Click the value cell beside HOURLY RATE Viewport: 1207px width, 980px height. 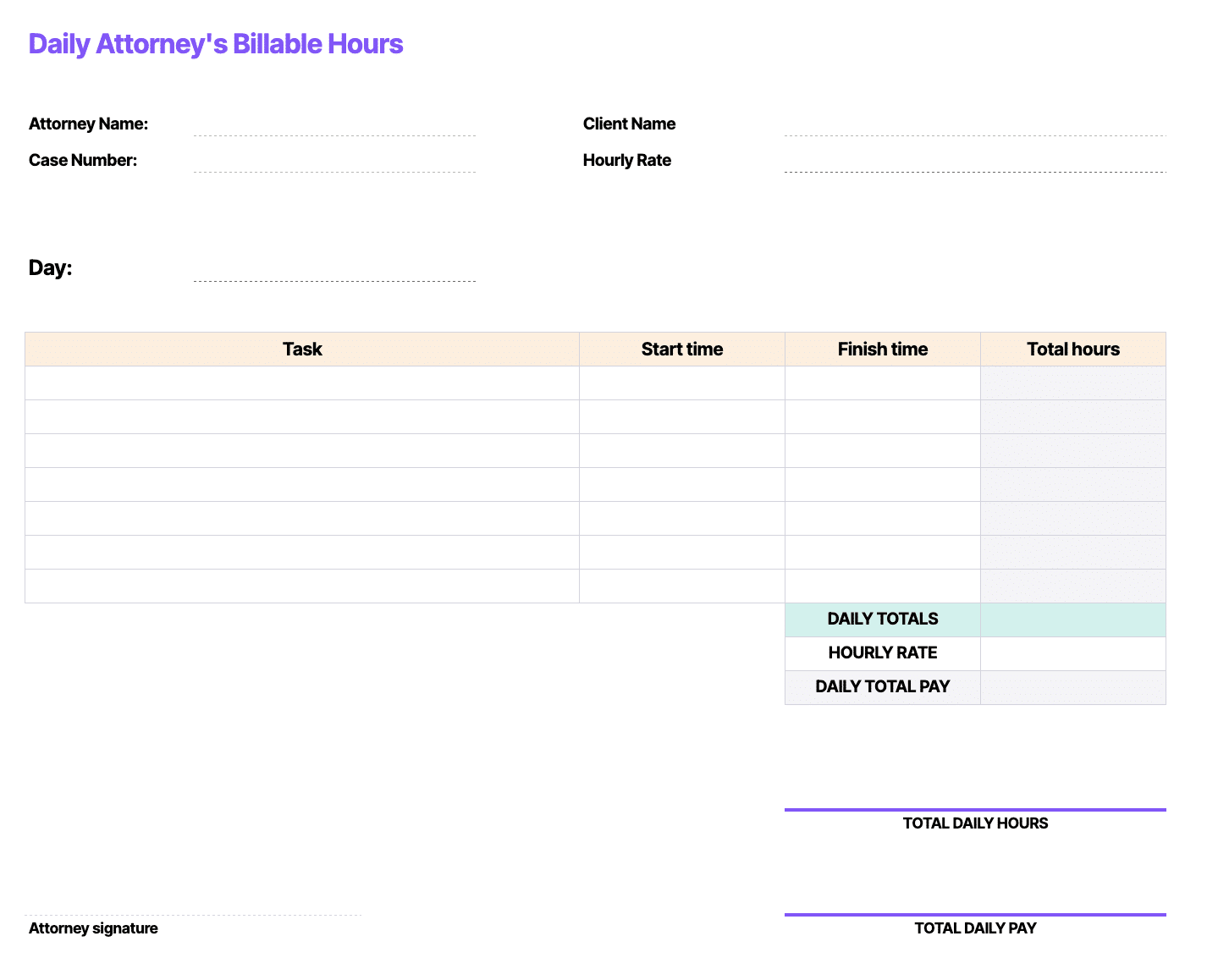(x=1073, y=653)
